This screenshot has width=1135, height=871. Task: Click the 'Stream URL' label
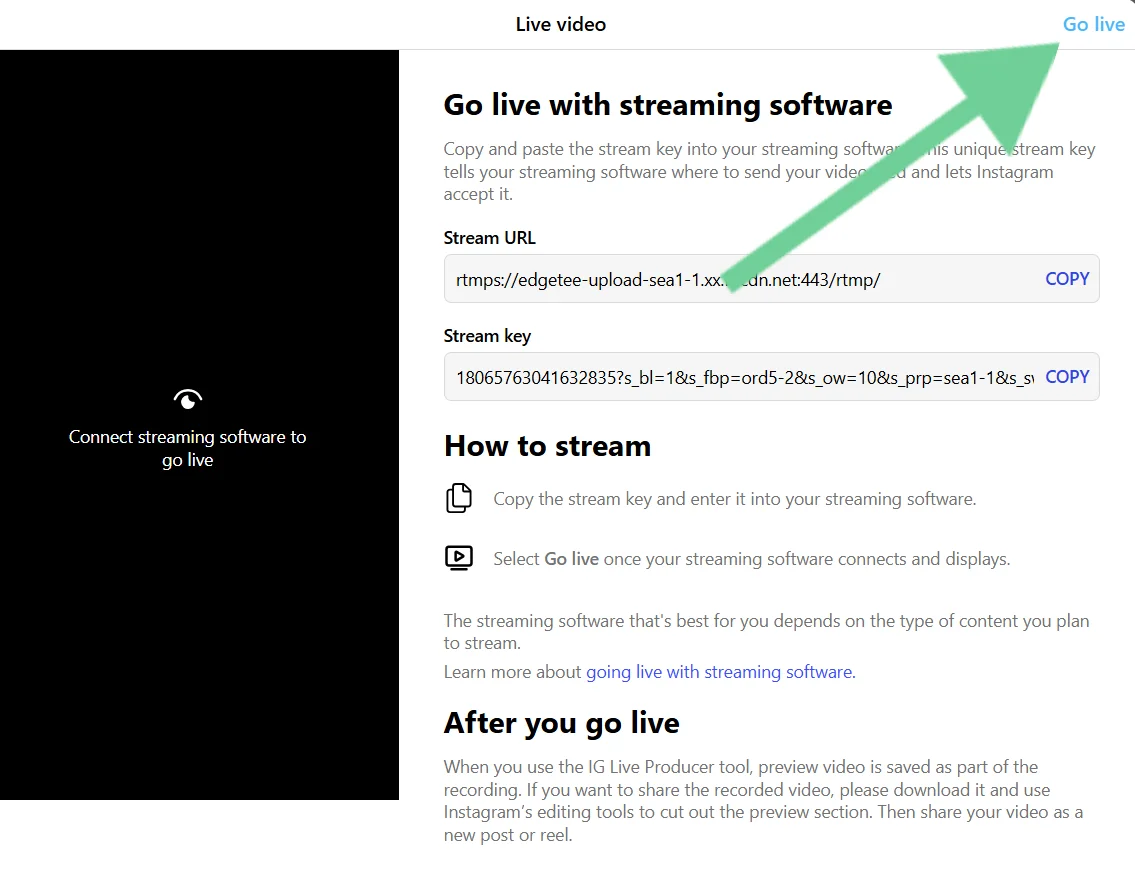pyautogui.click(x=489, y=238)
